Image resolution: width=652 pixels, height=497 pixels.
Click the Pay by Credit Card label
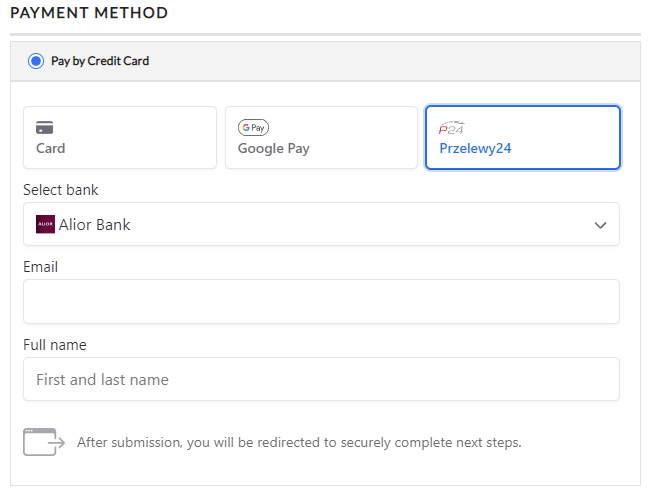[100, 61]
